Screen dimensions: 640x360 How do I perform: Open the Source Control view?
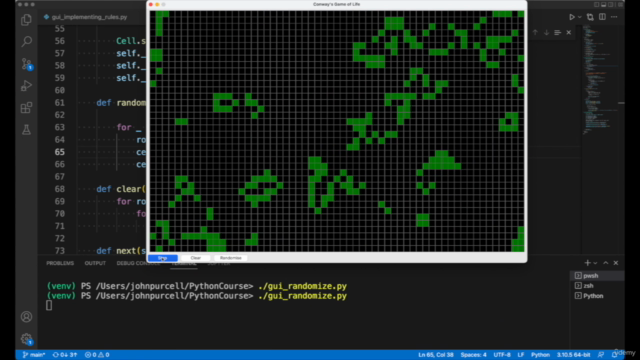click(27, 64)
